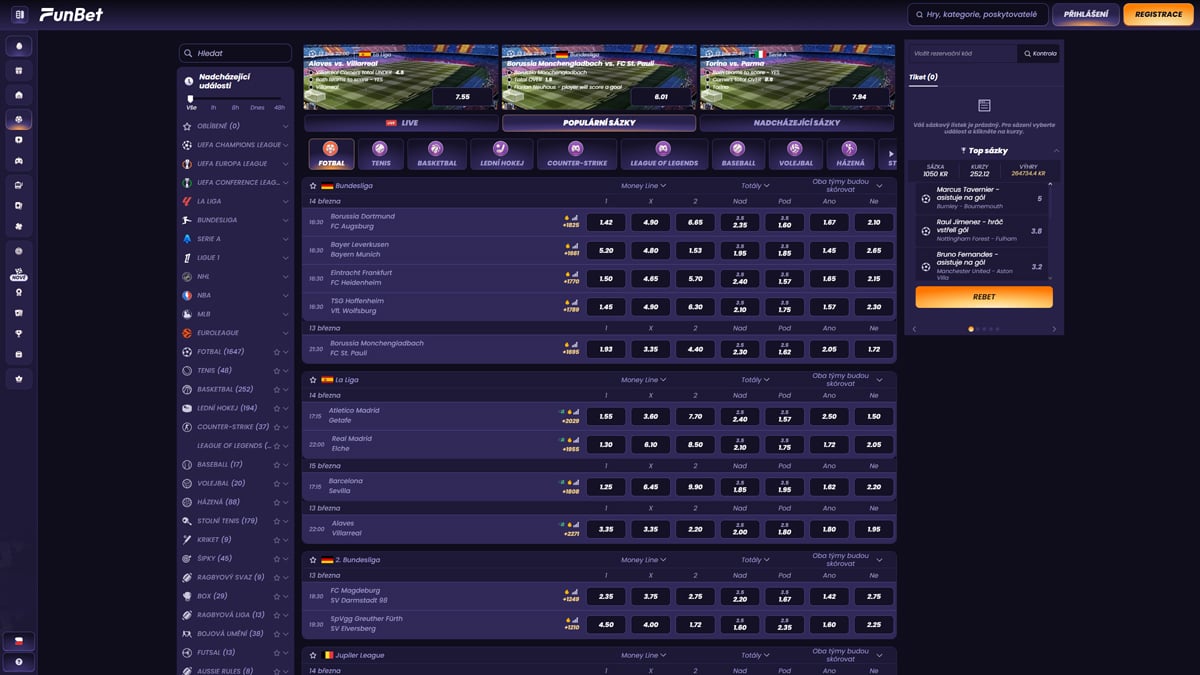The image size is (1200, 675).
Task: Open the Counter-Strike esports category
Action: [576, 154]
